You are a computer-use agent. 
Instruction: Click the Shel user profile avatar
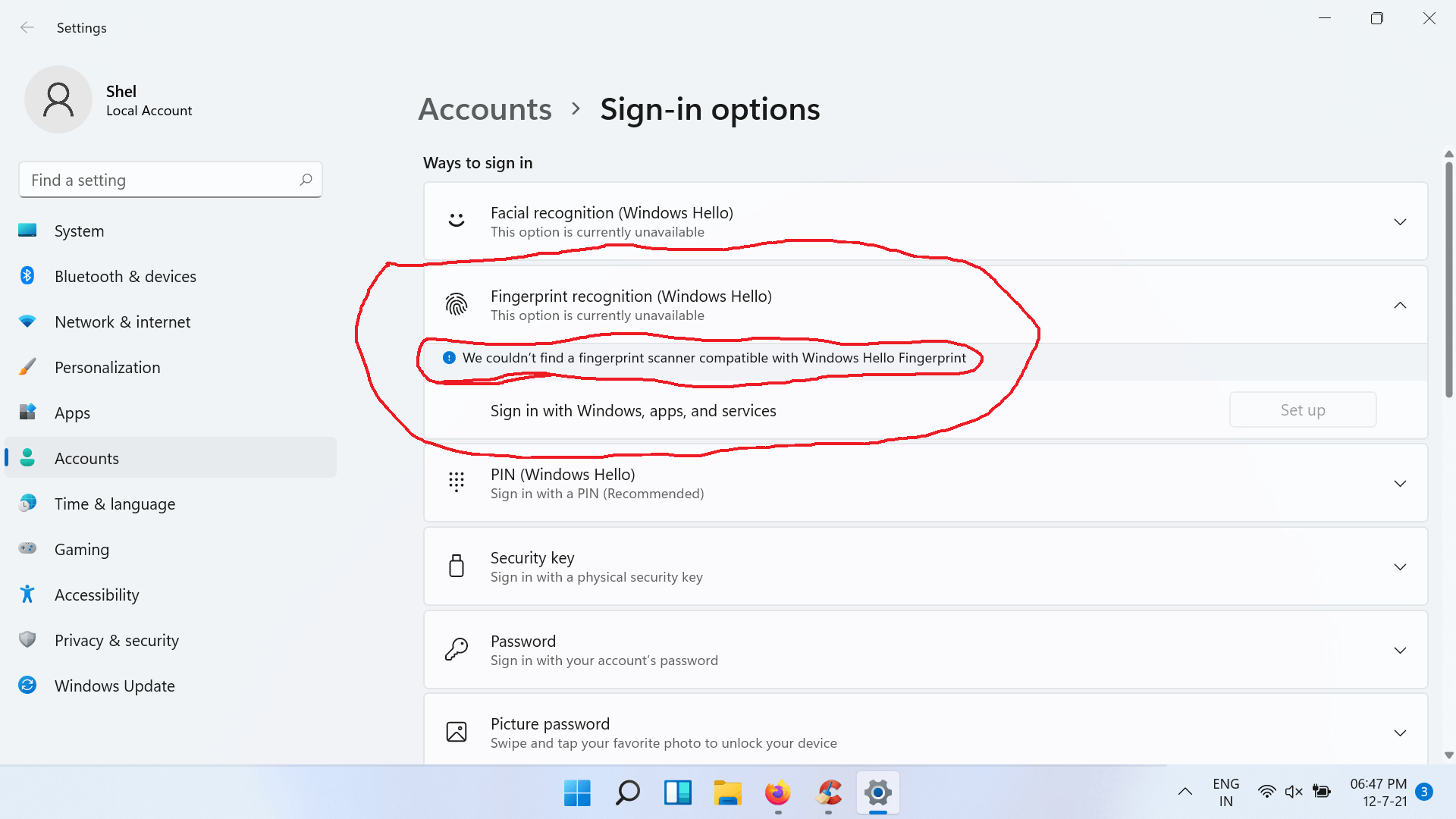(58, 99)
